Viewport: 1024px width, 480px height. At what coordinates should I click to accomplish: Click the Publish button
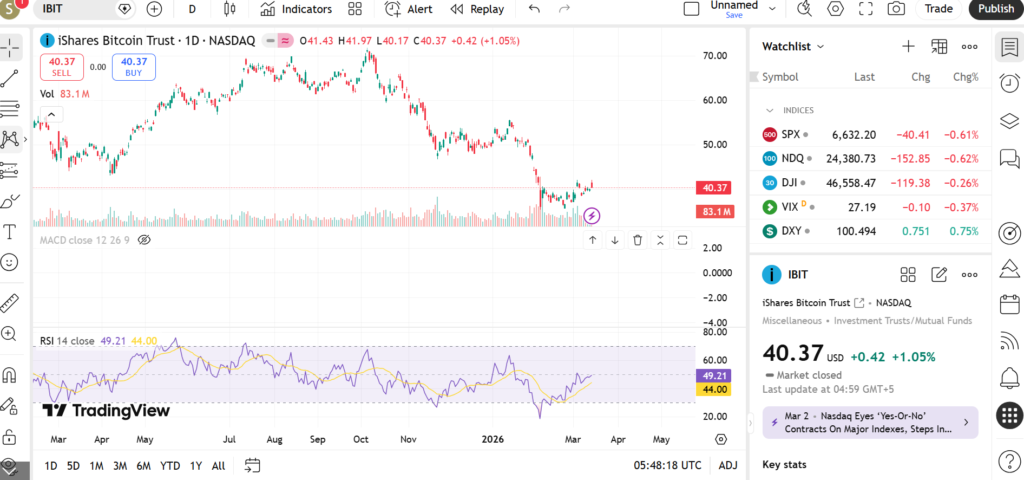point(995,9)
